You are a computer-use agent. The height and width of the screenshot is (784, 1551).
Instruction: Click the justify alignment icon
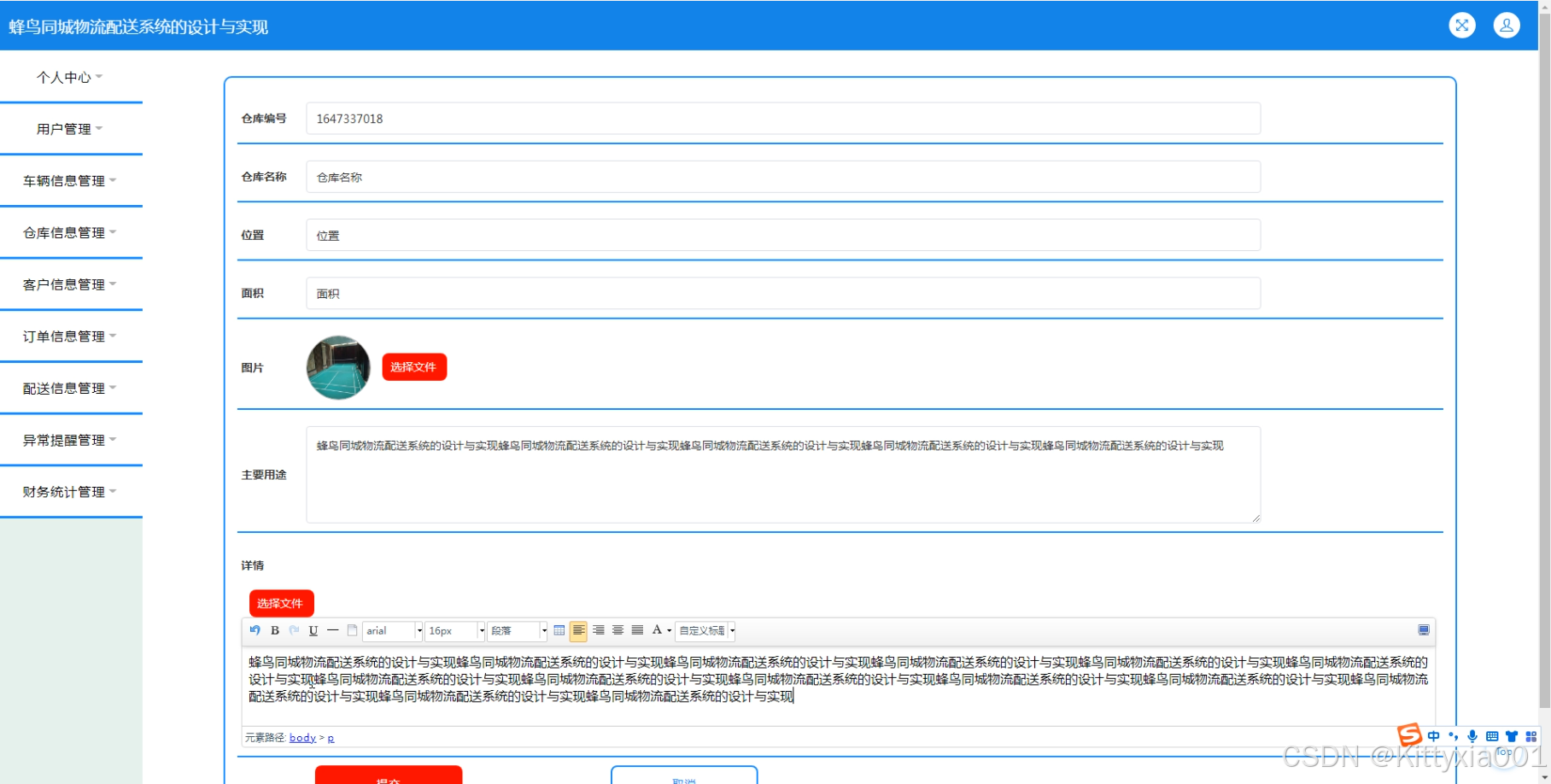(637, 630)
